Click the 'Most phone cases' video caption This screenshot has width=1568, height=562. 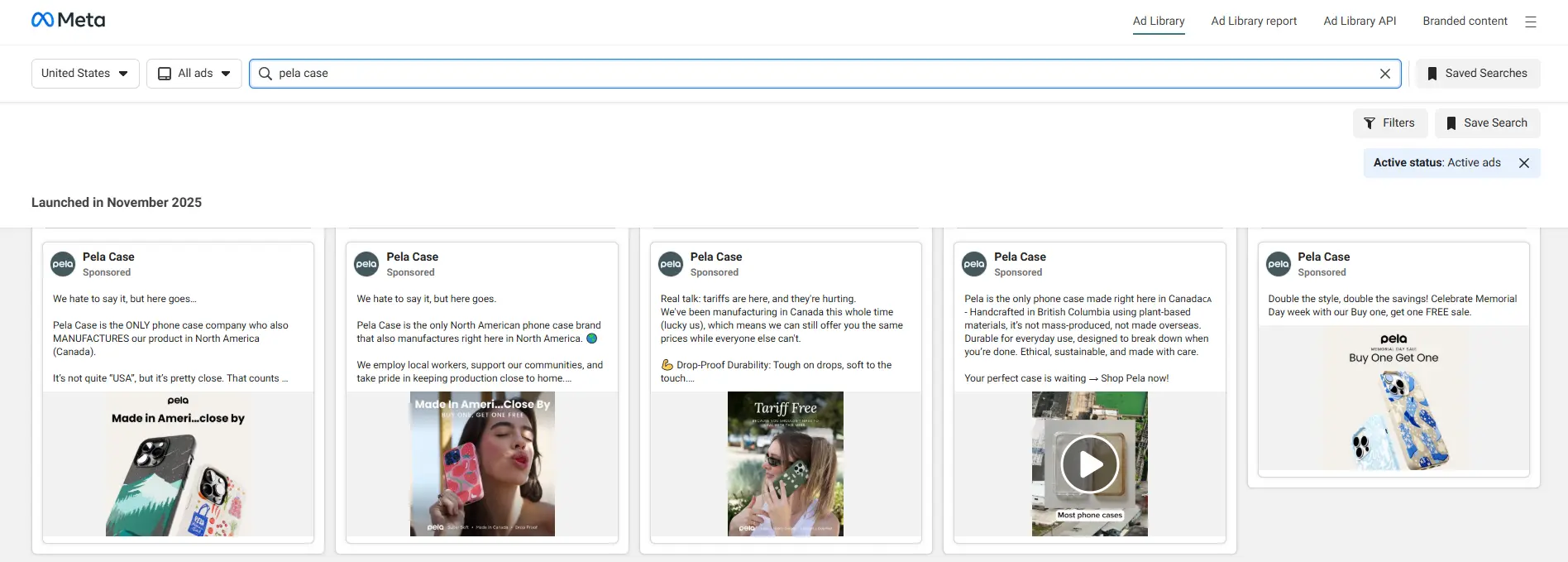point(1090,515)
